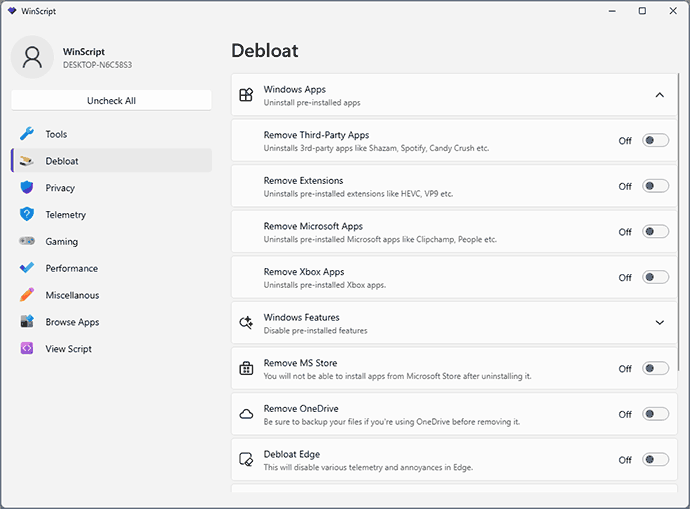Click the Privacy shield icon
The image size is (690, 509).
pyautogui.click(x=27, y=187)
